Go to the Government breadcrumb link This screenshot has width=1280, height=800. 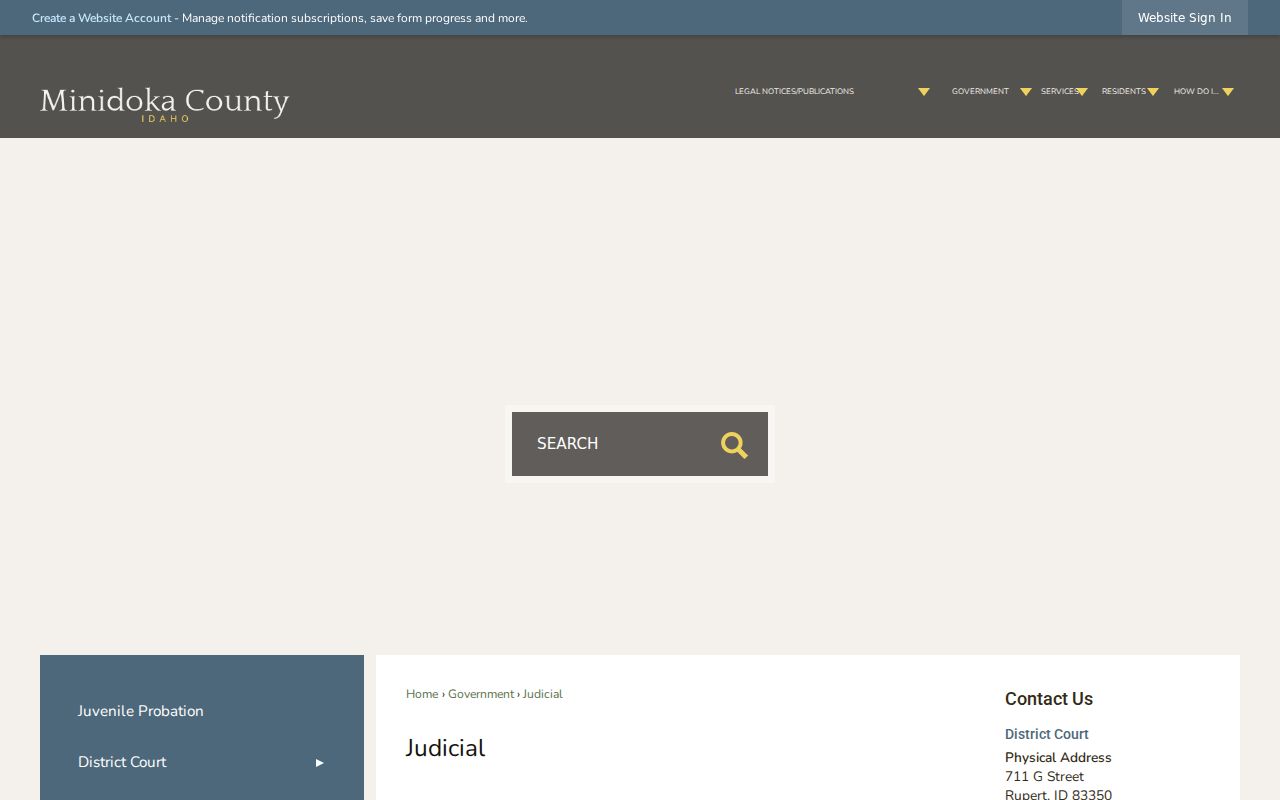point(481,694)
